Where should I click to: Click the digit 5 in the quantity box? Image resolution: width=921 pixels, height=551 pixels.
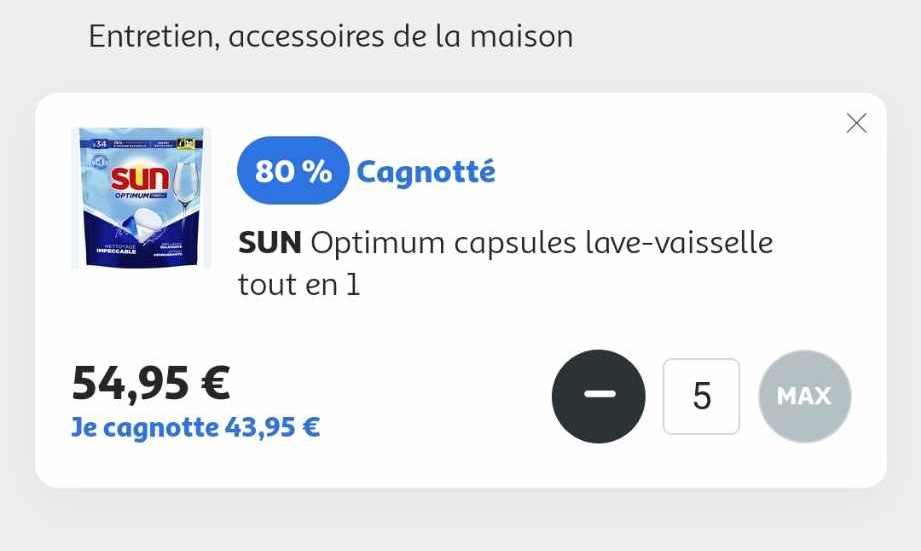click(x=701, y=397)
